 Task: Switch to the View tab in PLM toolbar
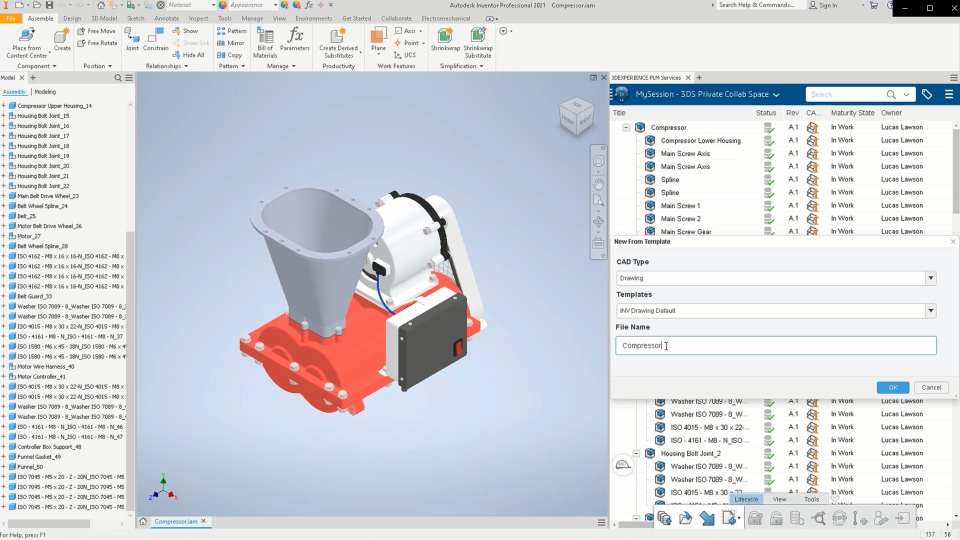pyautogui.click(x=779, y=499)
